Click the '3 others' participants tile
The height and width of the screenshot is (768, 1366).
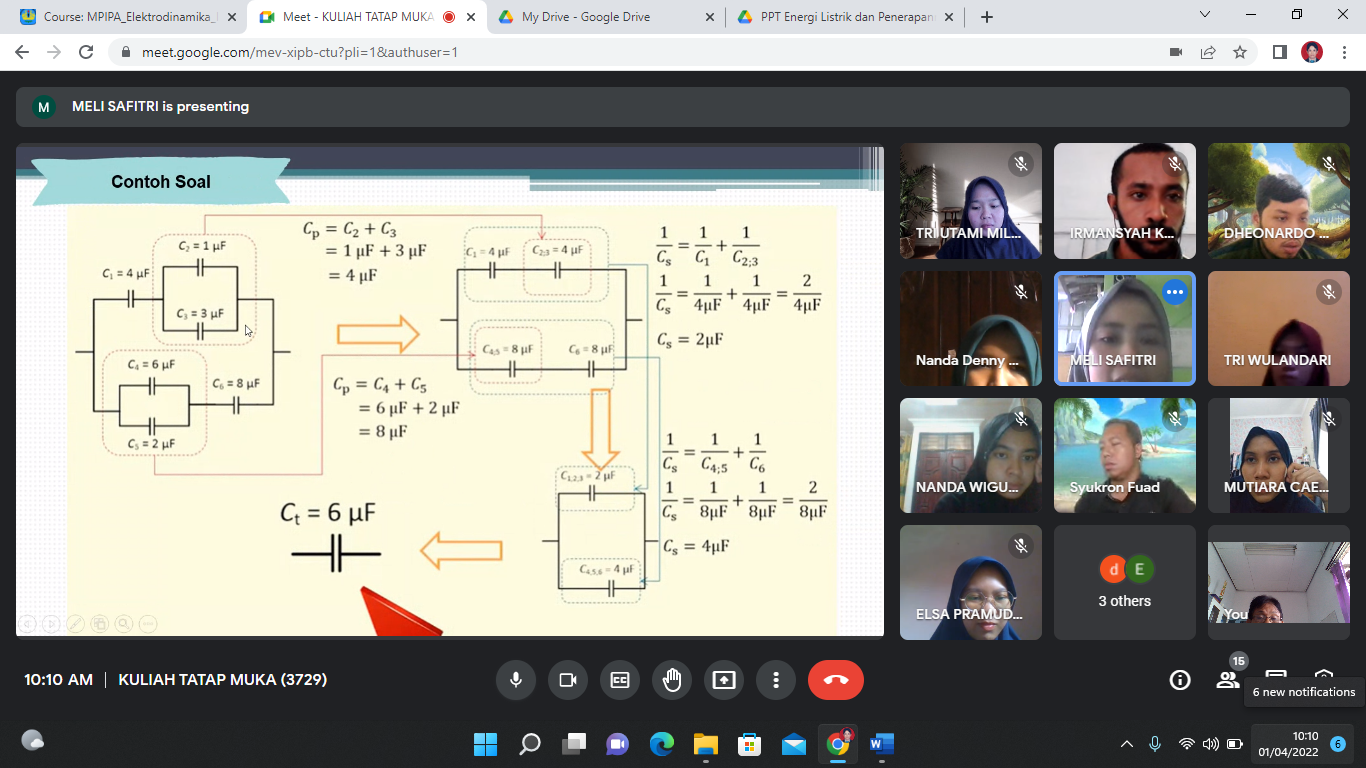click(x=1124, y=583)
